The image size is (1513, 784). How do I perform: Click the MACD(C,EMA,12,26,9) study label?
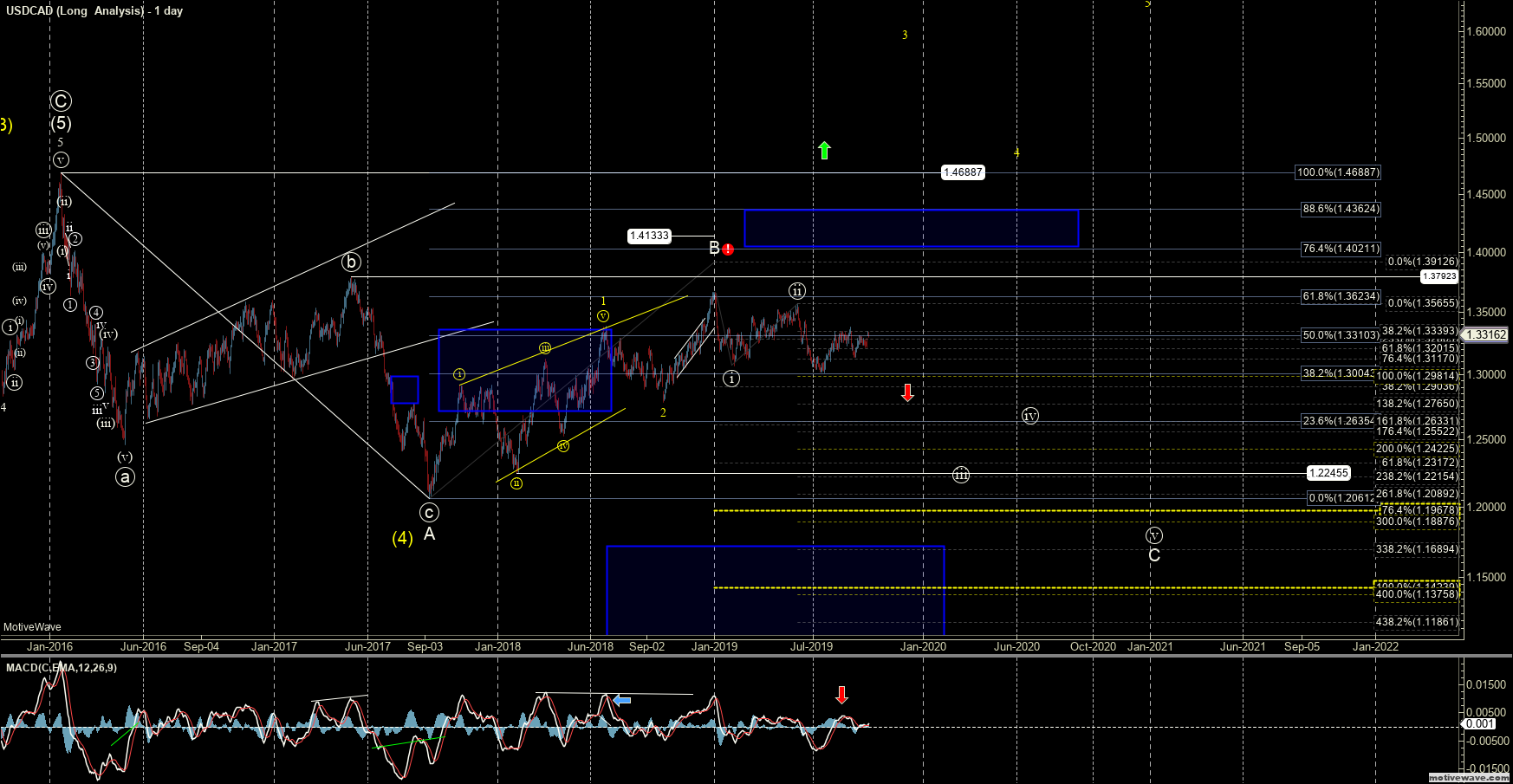click(62, 668)
